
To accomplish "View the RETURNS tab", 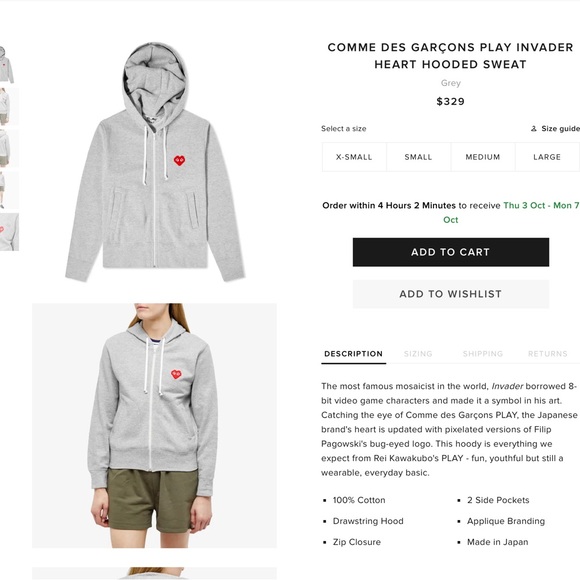I will (547, 354).
